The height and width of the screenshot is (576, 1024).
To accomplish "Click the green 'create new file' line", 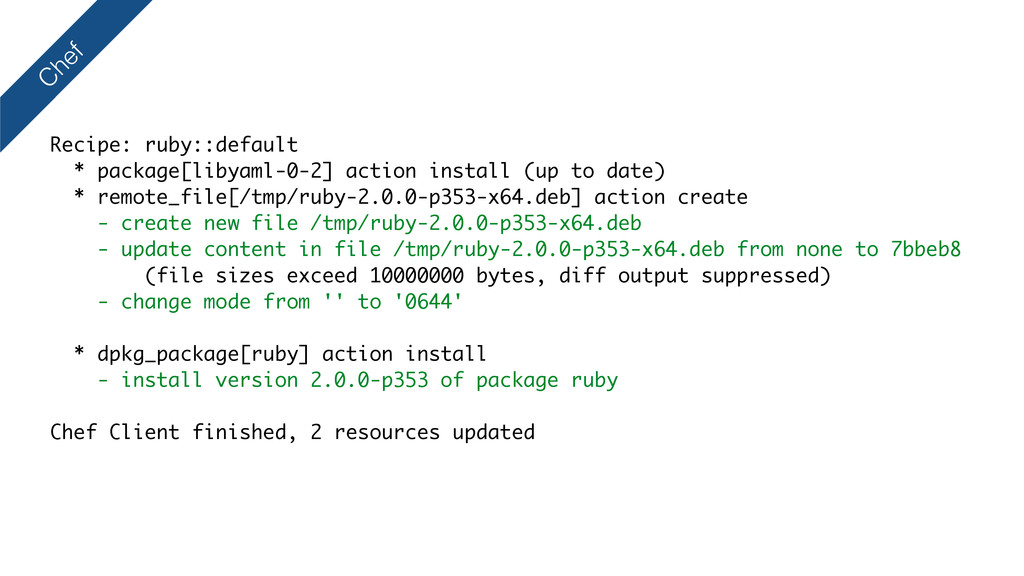I will point(370,223).
